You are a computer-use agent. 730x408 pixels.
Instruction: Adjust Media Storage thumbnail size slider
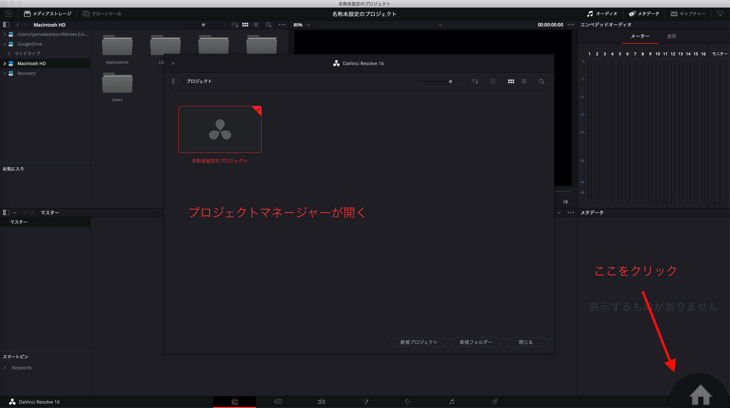tap(204, 25)
